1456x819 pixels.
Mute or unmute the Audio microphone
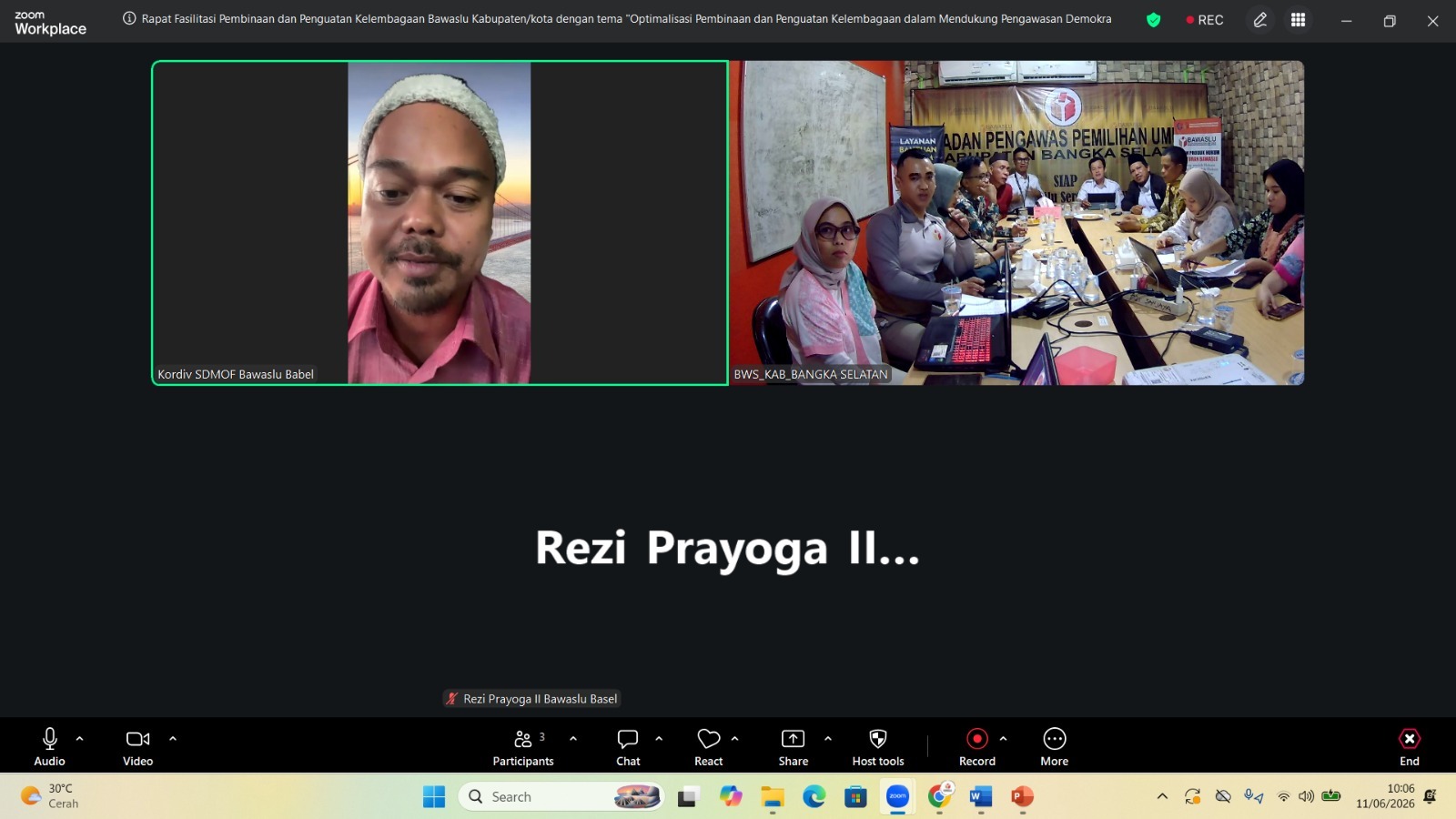50,746
